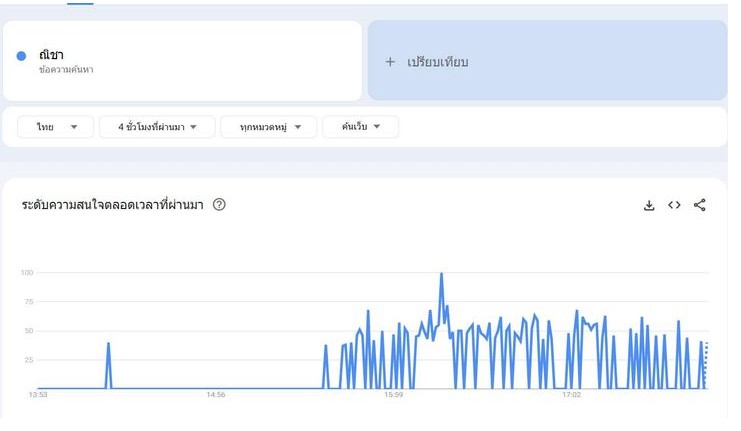741x431 pixels.
Task: Expand the 4 ชั่วโมงที่ผ่านมา time range dropdown
Action: point(157,127)
